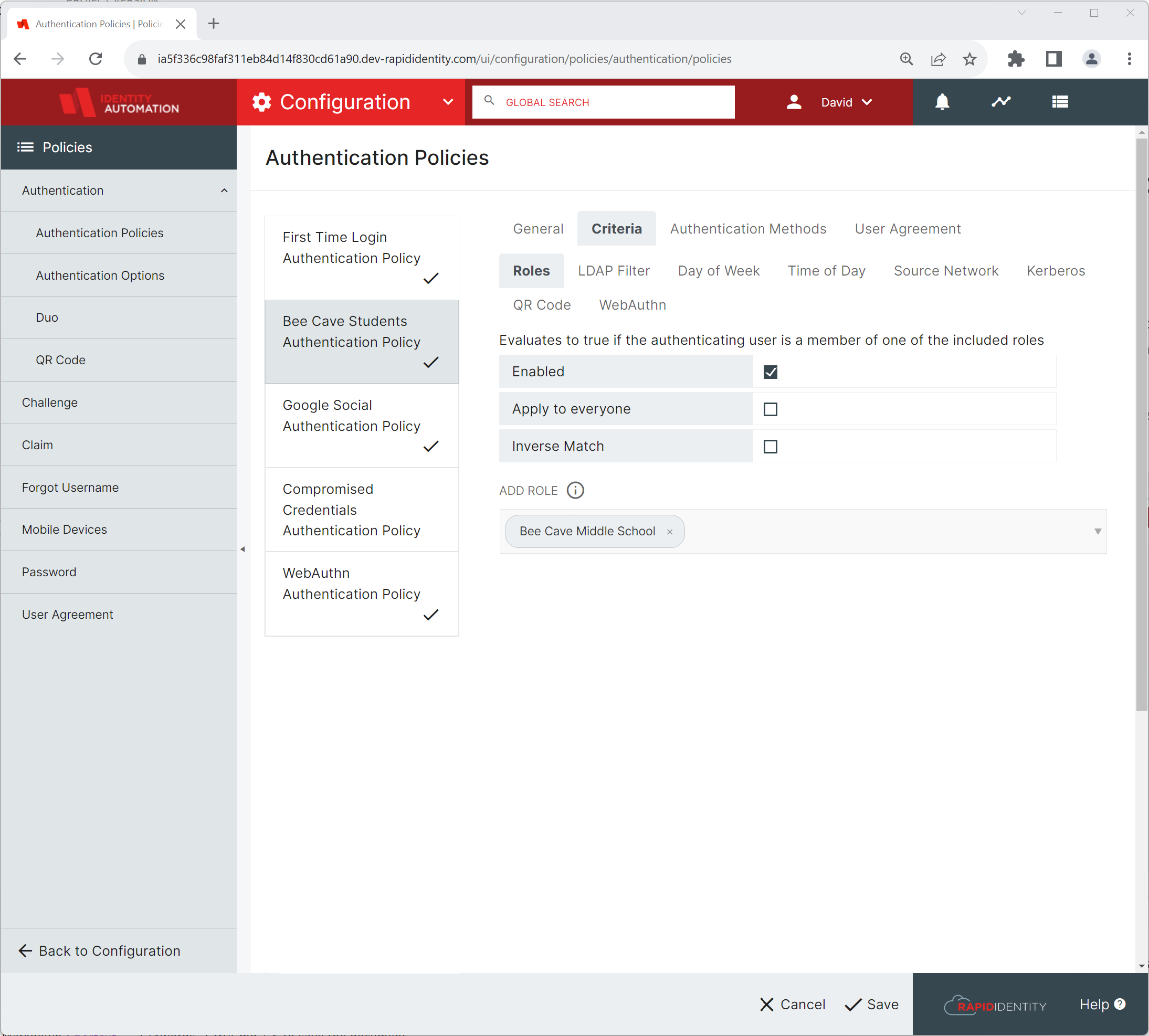Open the User Agreement tab
Screen dimensions: 1149x1036
(908, 229)
